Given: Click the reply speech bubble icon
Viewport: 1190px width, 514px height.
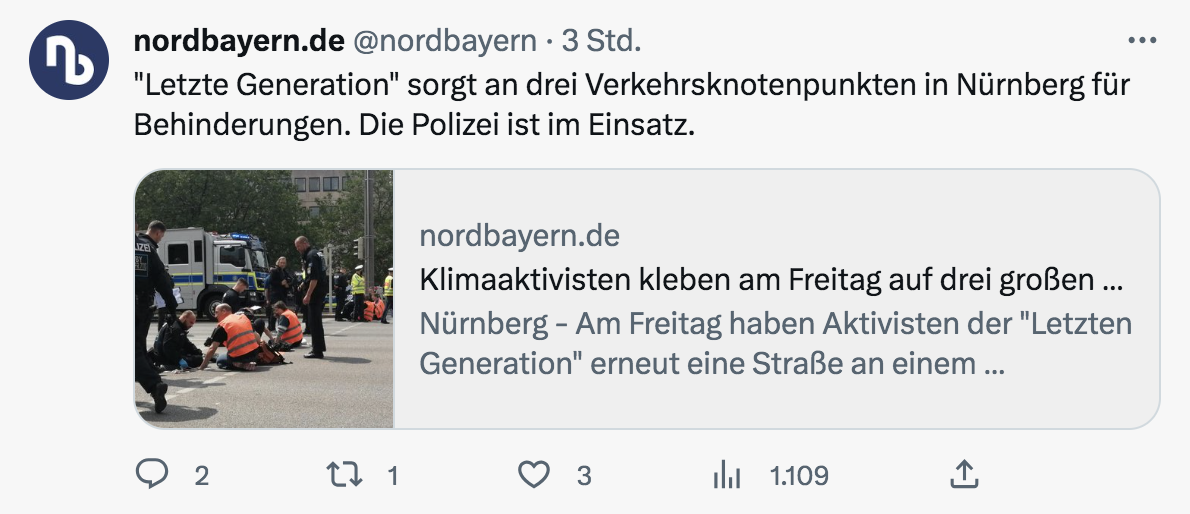Looking at the screenshot, I should tap(152, 474).
